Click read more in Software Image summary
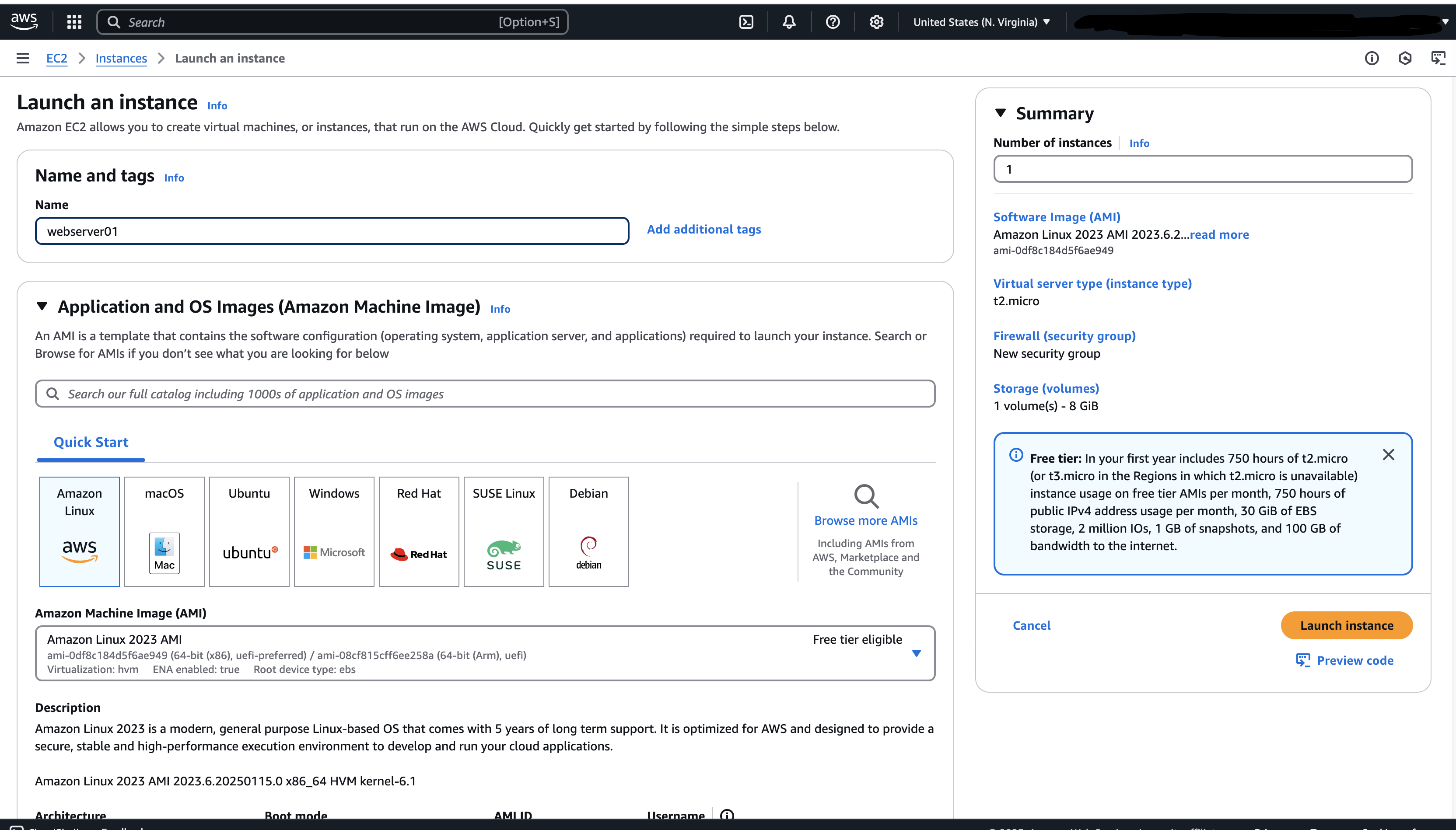The image size is (1456, 830). pos(1219,234)
